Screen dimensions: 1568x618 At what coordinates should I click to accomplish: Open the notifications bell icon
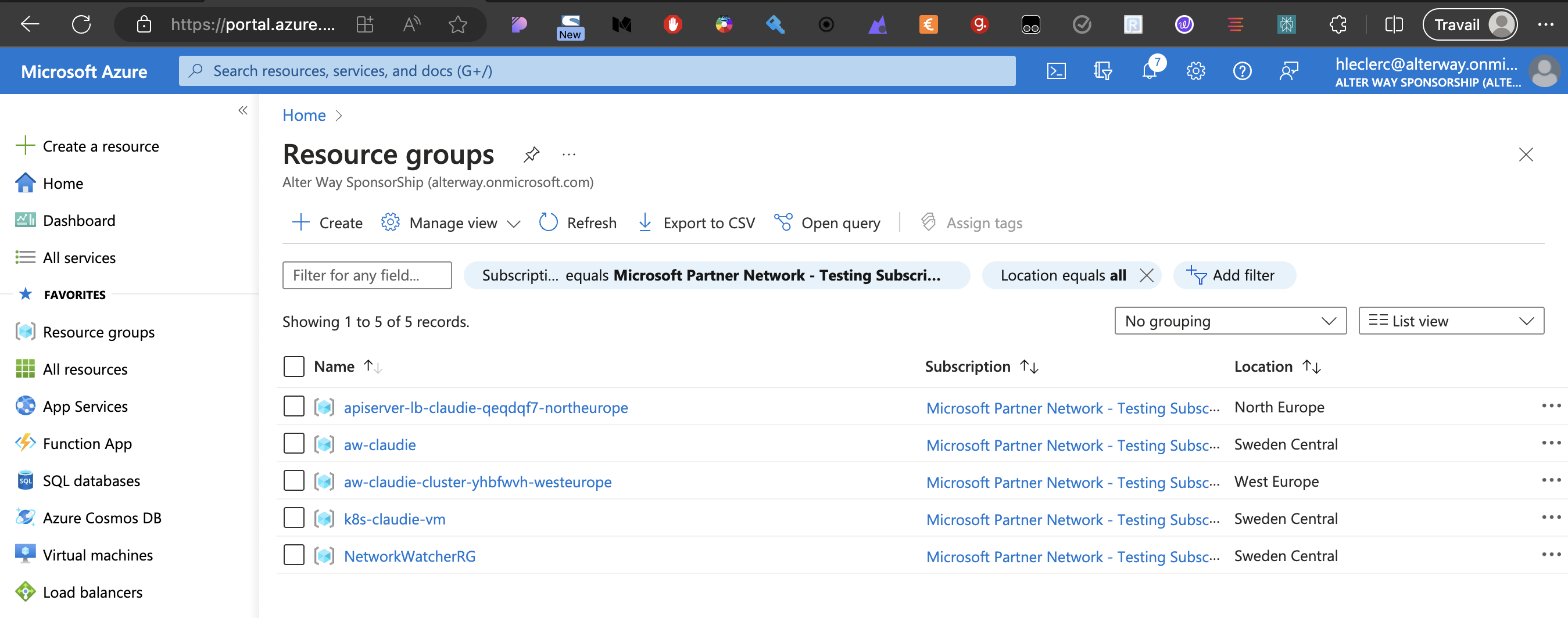pyautogui.click(x=1149, y=71)
